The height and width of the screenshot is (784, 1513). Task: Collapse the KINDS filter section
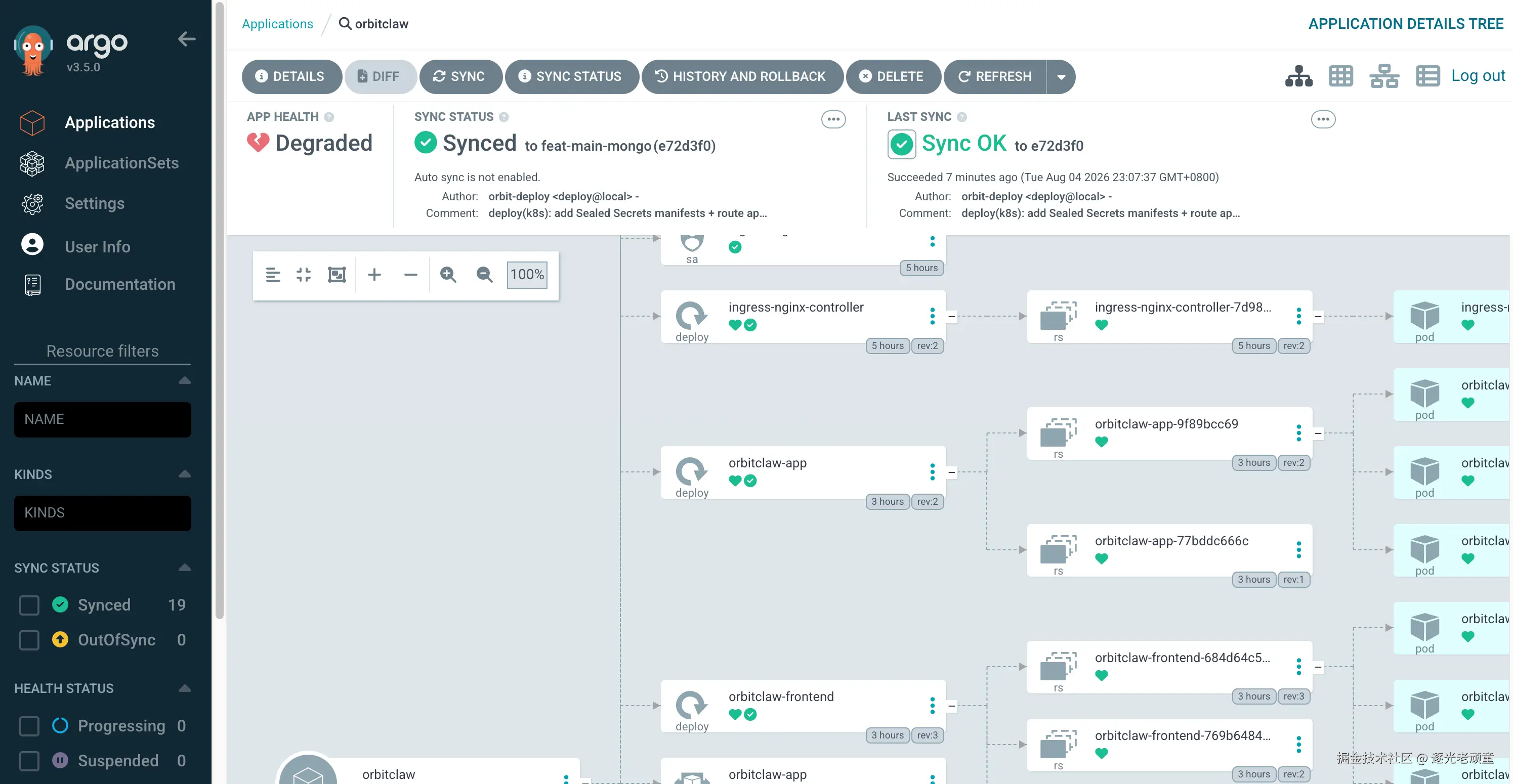click(x=184, y=474)
